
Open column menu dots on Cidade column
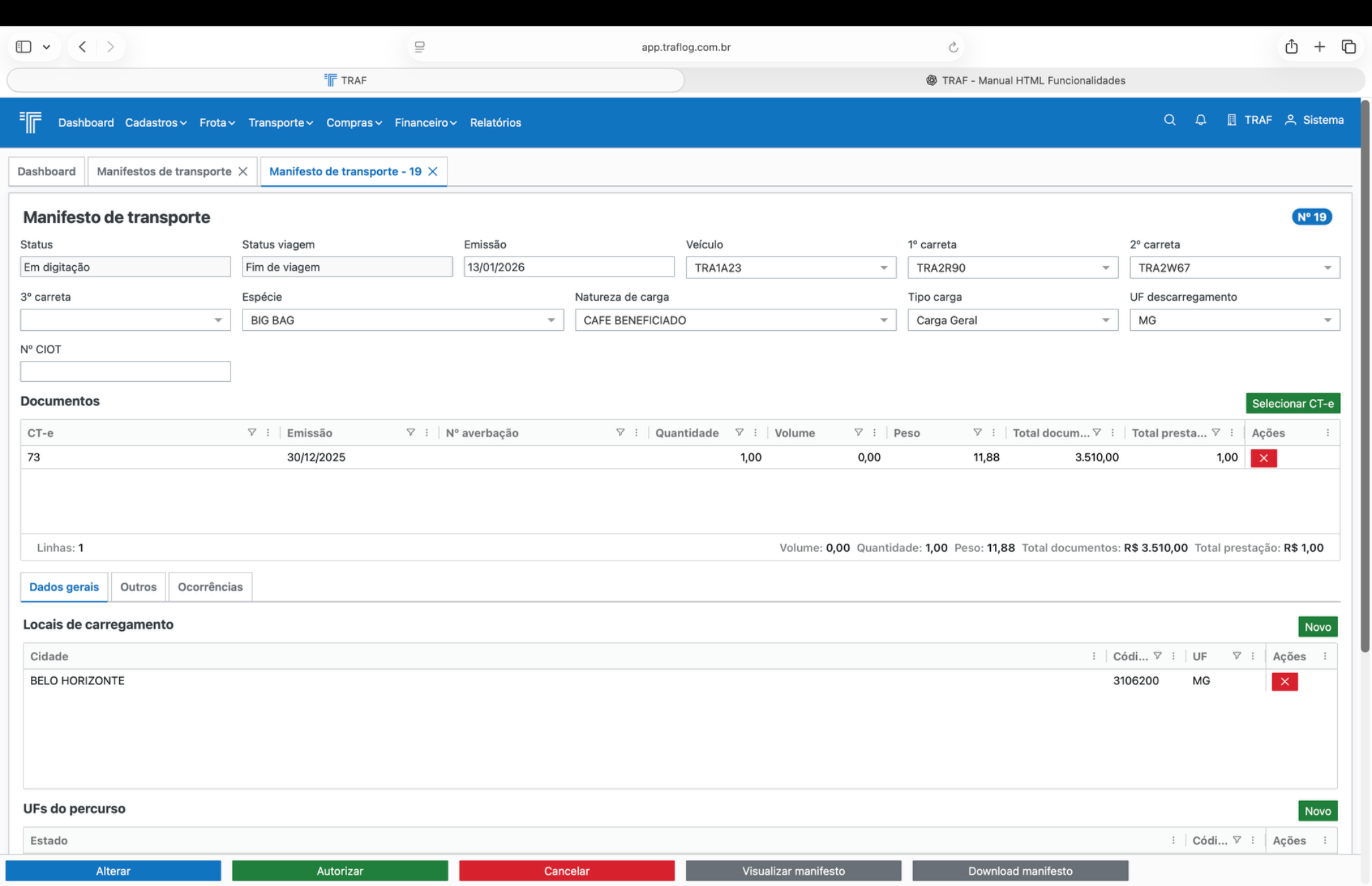[x=1094, y=656]
